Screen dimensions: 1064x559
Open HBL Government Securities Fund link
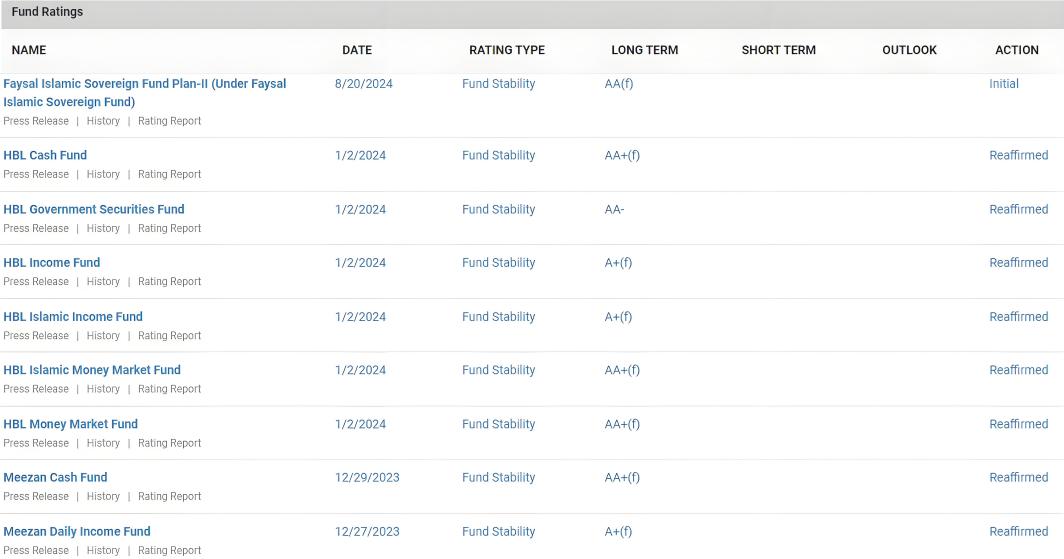94,210
